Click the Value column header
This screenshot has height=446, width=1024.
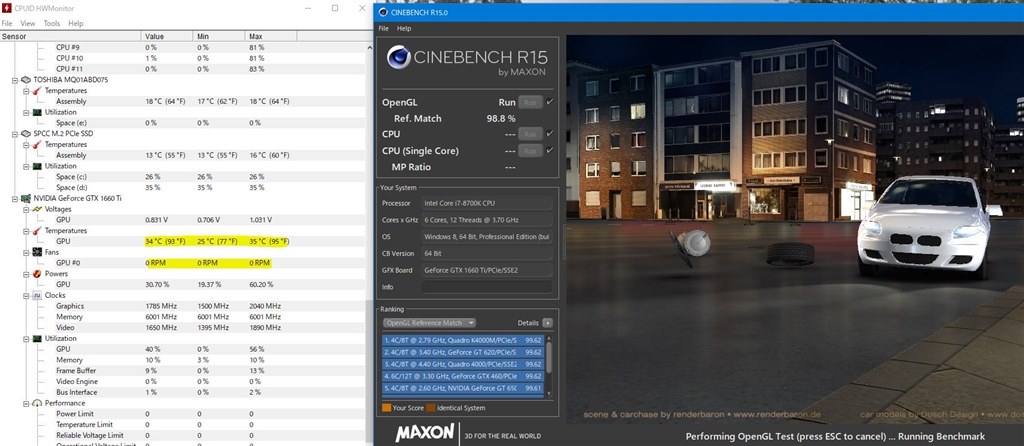pyautogui.click(x=168, y=36)
